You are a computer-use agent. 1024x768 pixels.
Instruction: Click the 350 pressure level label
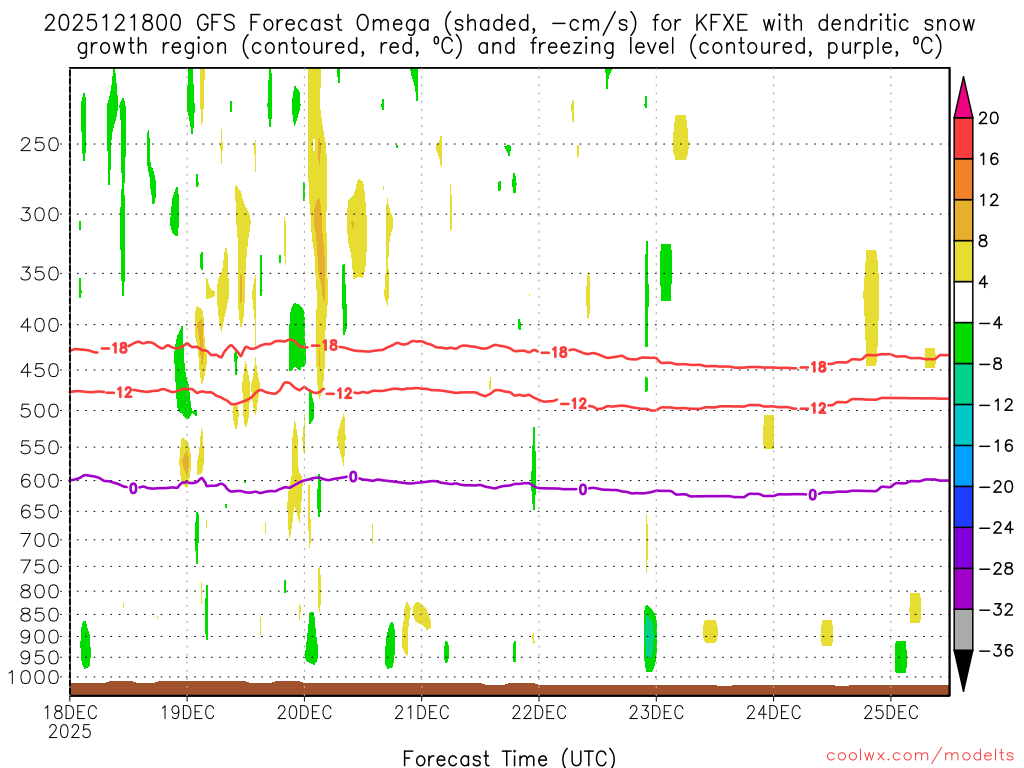click(x=40, y=274)
